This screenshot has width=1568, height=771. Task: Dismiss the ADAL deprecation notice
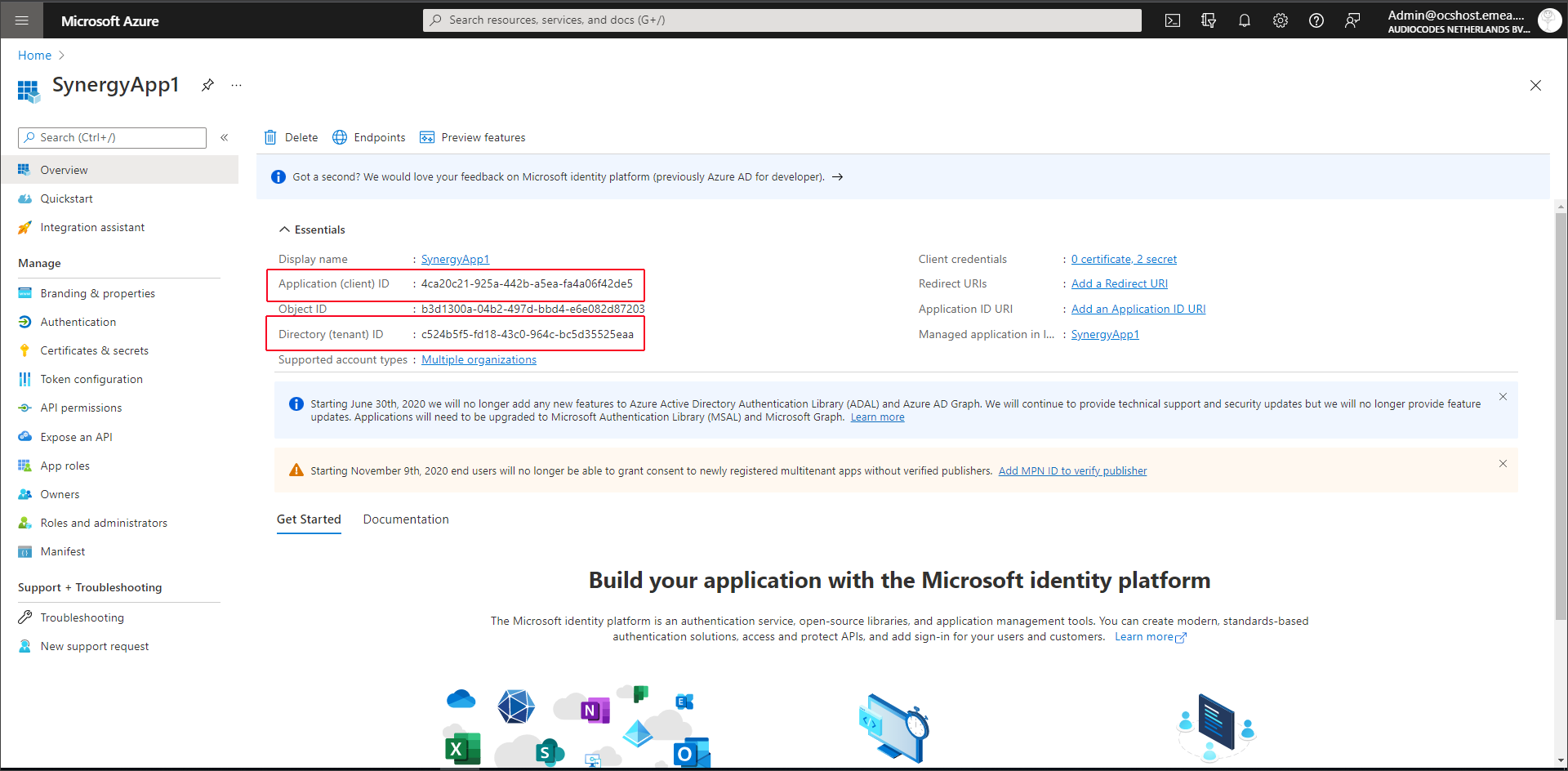coord(1503,397)
